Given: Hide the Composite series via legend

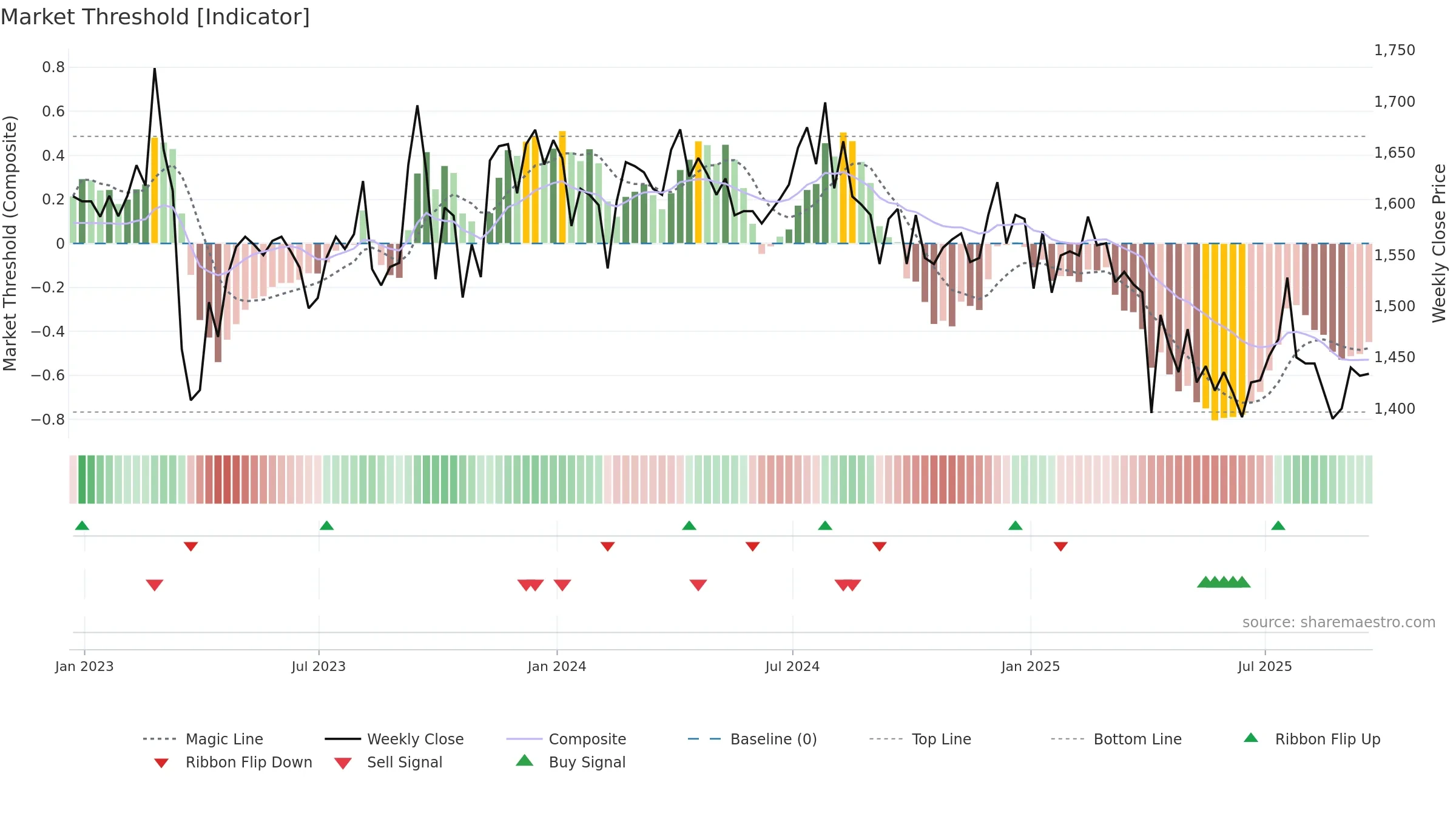Looking at the screenshot, I should tap(566, 739).
